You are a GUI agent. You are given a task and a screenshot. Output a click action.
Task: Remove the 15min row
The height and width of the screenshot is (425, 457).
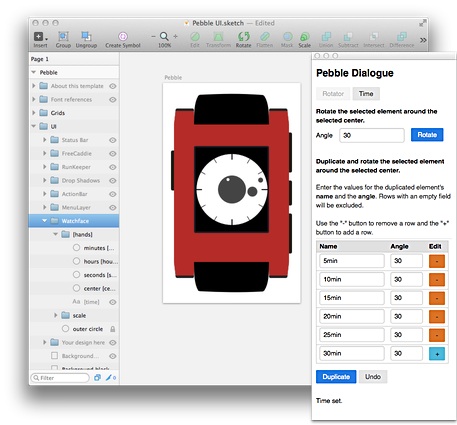coord(437,298)
